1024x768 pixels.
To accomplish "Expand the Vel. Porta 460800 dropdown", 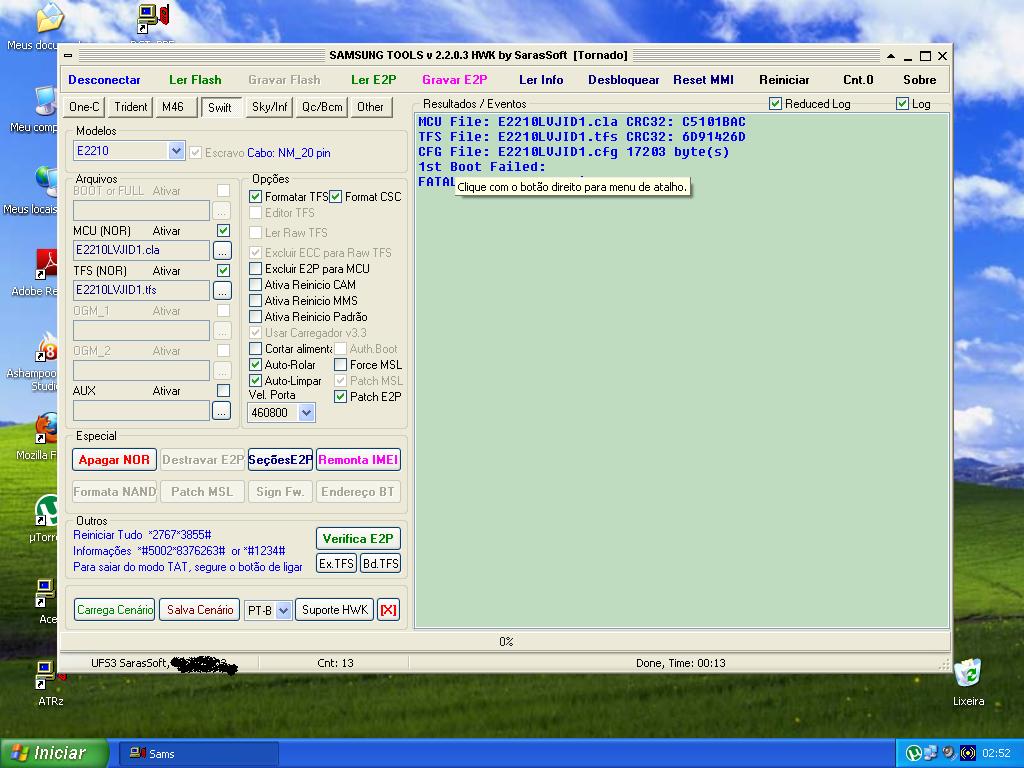I will 306,413.
